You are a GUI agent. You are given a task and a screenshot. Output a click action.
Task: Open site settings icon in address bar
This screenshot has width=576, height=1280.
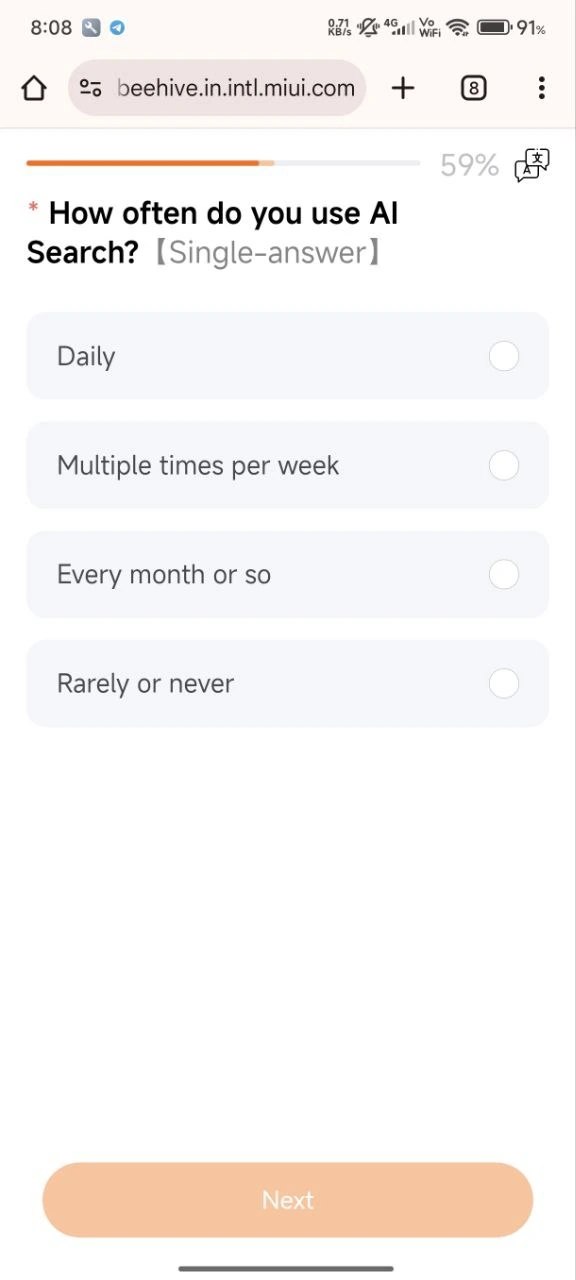[x=91, y=88]
